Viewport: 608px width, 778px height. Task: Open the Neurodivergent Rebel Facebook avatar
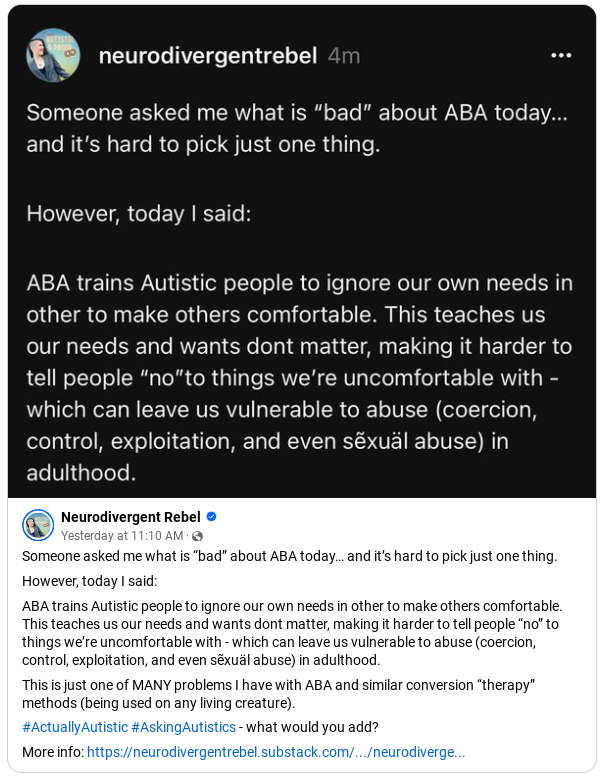tap(38, 525)
